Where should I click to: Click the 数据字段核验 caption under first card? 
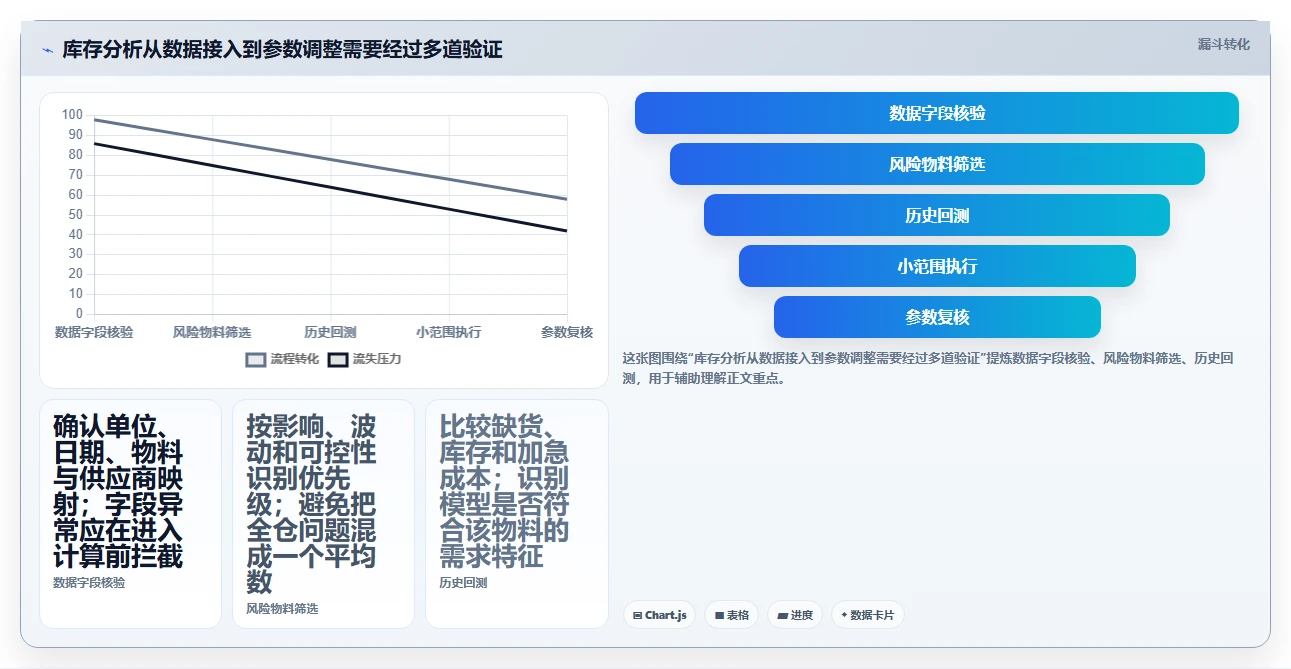tap(89, 582)
